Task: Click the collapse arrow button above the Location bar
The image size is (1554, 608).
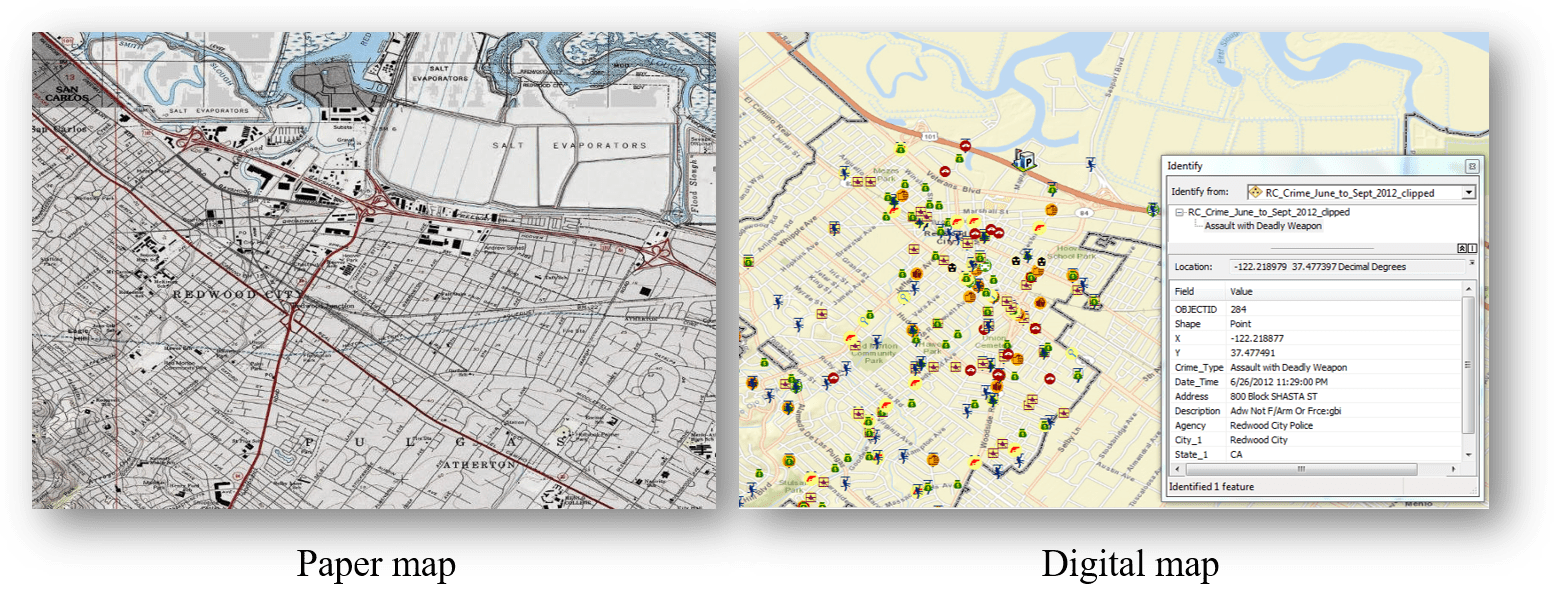Action: [x=1462, y=248]
